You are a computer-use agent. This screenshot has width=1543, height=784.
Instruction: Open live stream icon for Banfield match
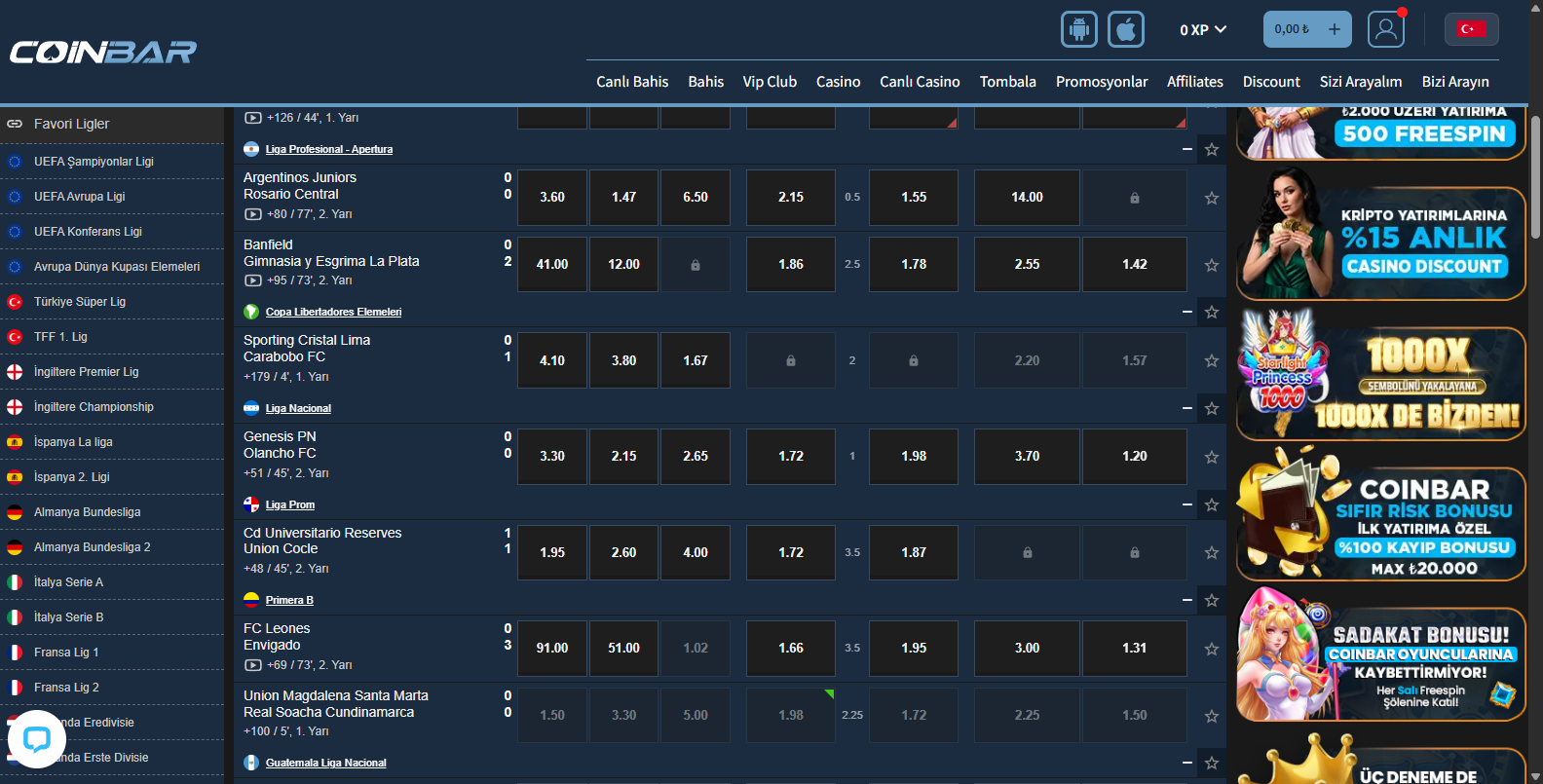pyautogui.click(x=252, y=280)
